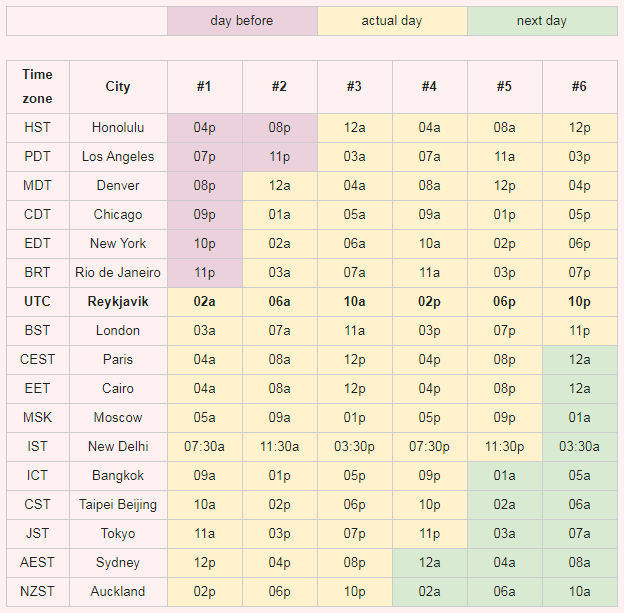Screen dimensions: 624x613
Task: Click Auckland's #6 time '10a'
Action: coord(580,592)
